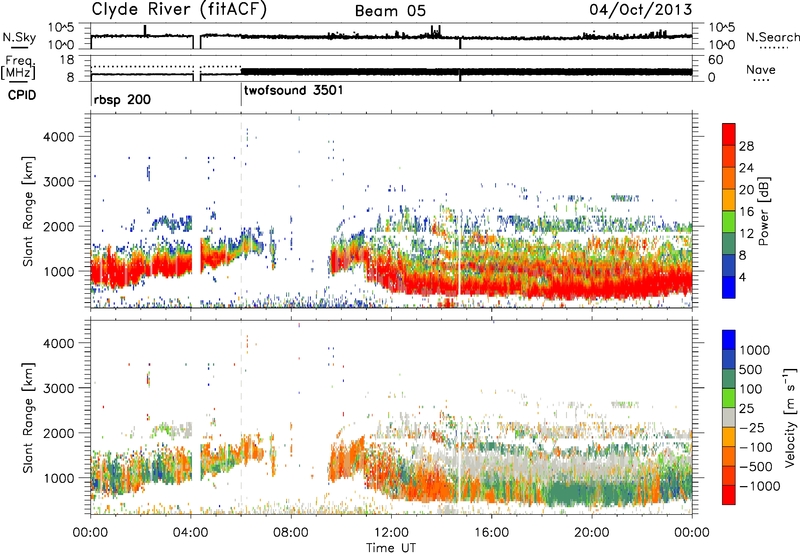This screenshot has width=800, height=554.
Task: Select the 20 label on the Power colorbar
Action: [746, 190]
